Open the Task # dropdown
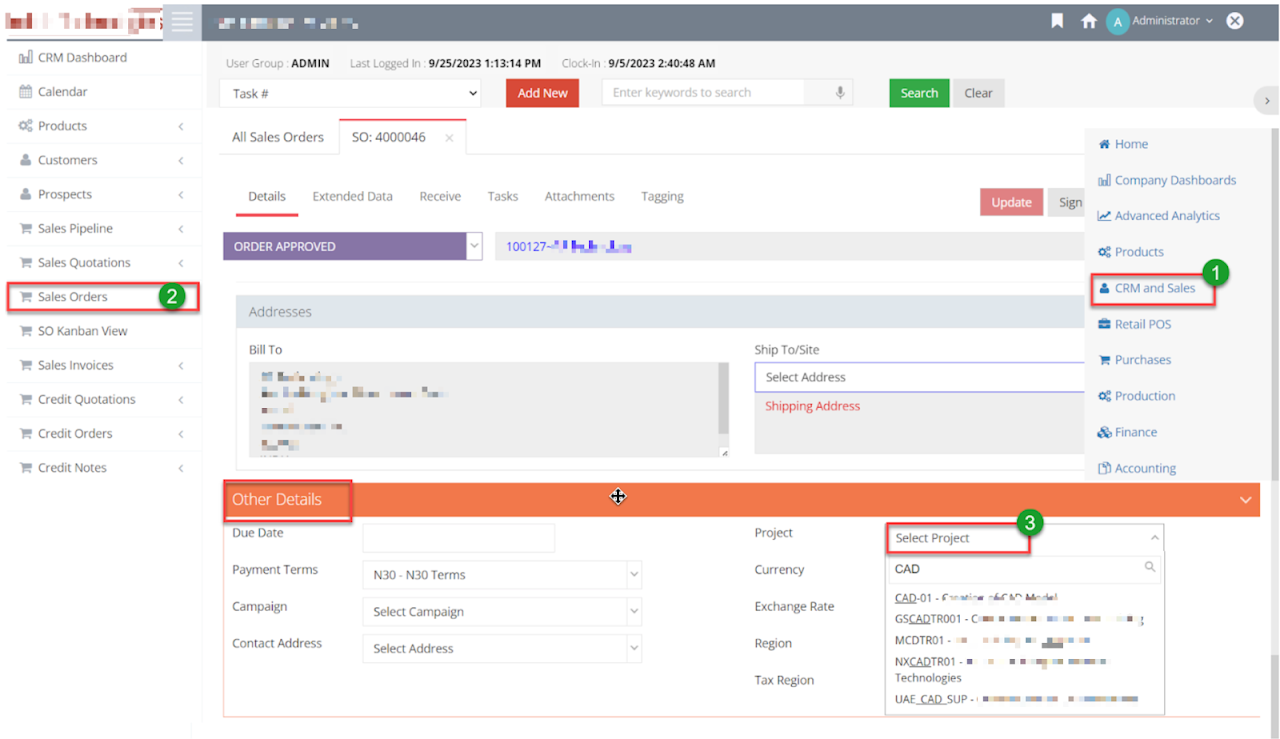Screen dimensions: 1280x739 (350, 93)
